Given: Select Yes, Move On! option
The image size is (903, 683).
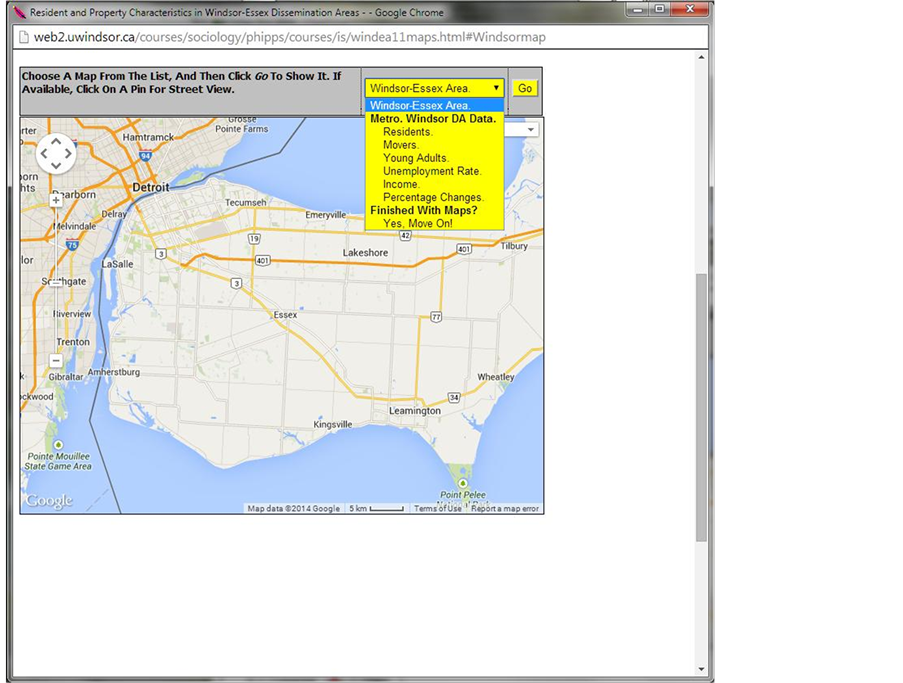Looking at the screenshot, I should [x=417, y=223].
